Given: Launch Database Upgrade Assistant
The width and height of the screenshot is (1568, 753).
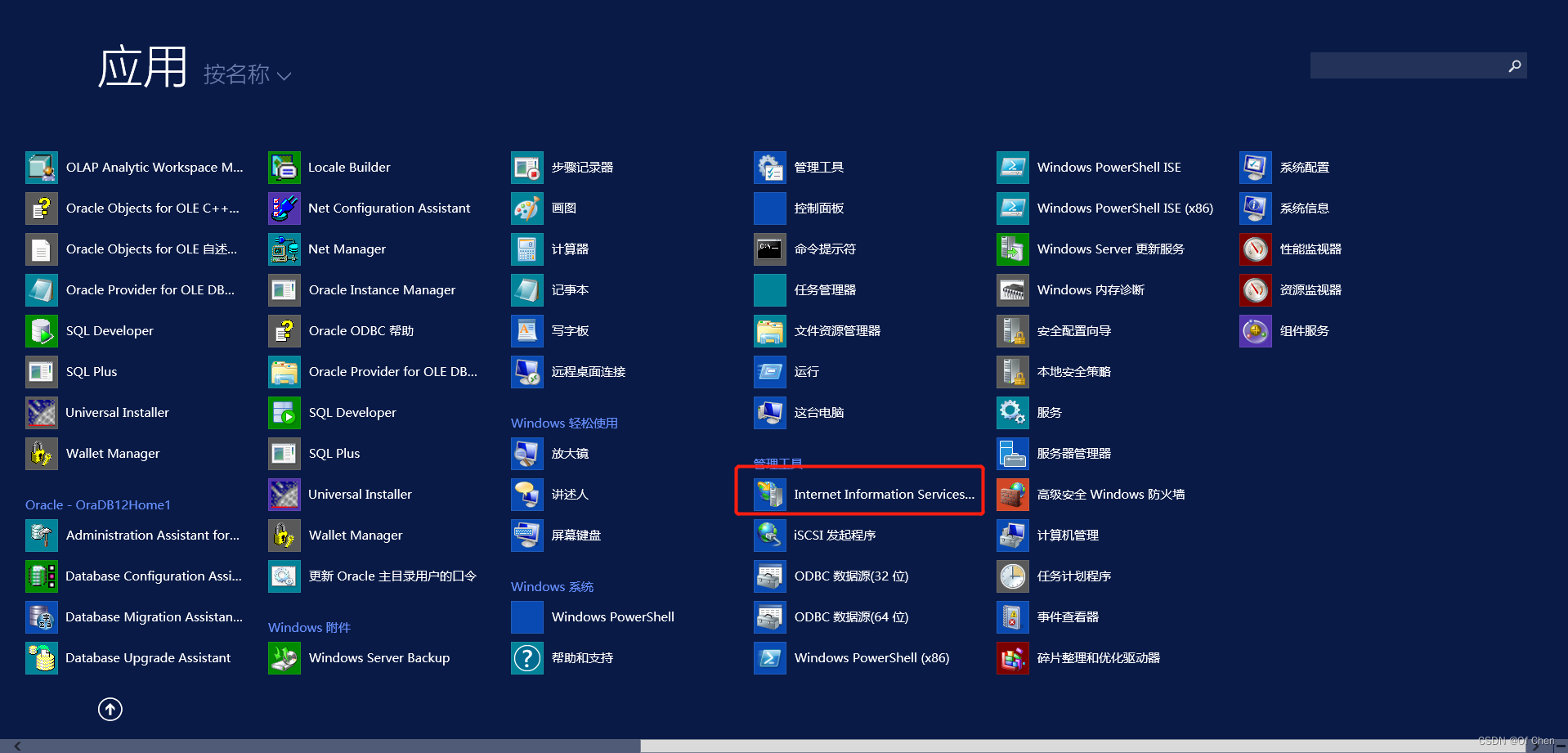Looking at the screenshot, I should (128, 658).
